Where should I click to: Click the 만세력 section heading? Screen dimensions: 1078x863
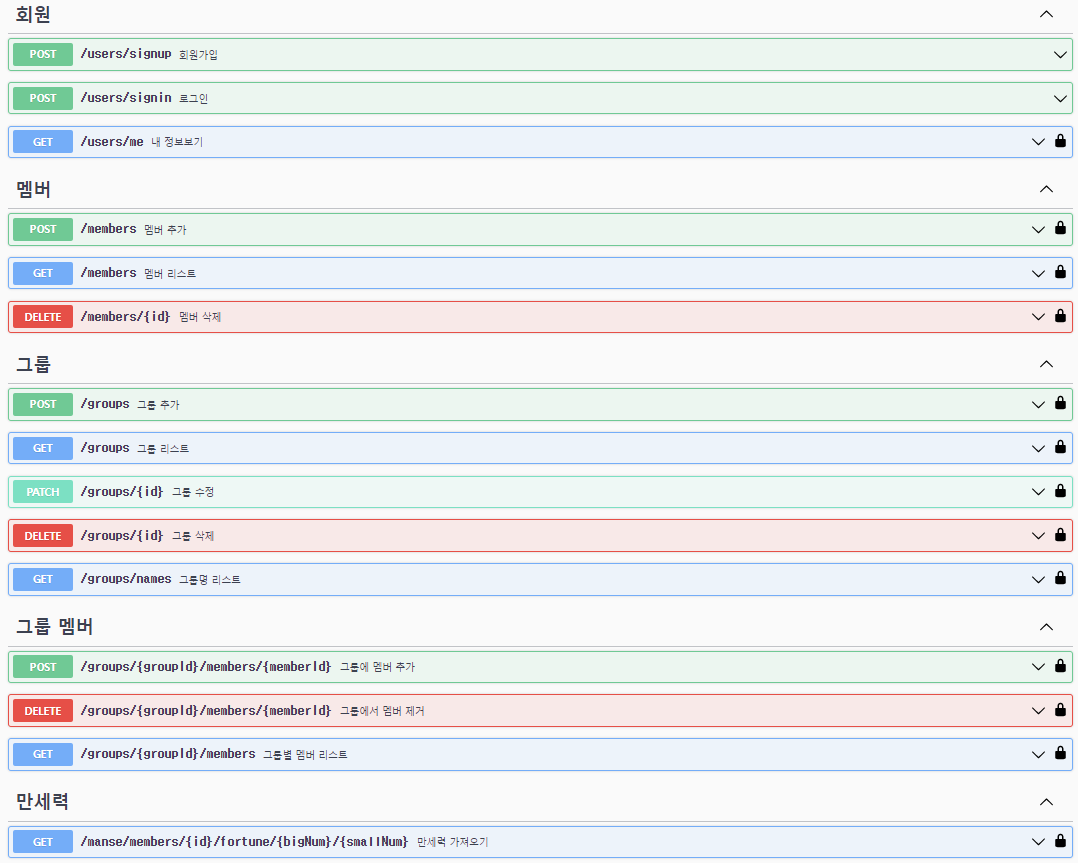click(42, 802)
